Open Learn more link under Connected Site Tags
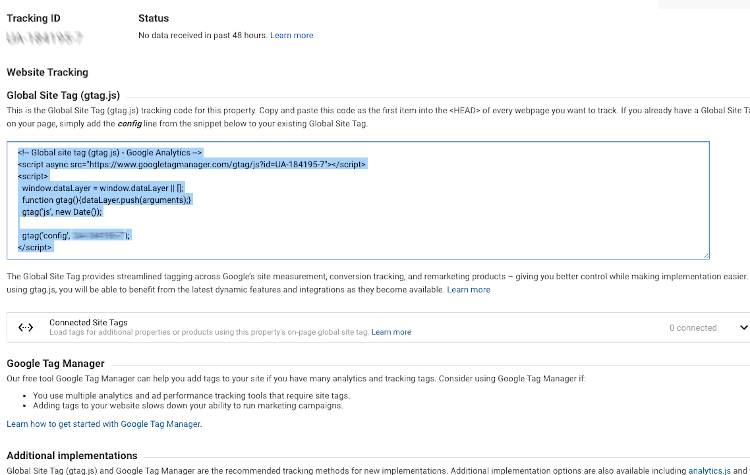Image resolution: width=750 pixels, height=475 pixels. [x=391, y=332]
